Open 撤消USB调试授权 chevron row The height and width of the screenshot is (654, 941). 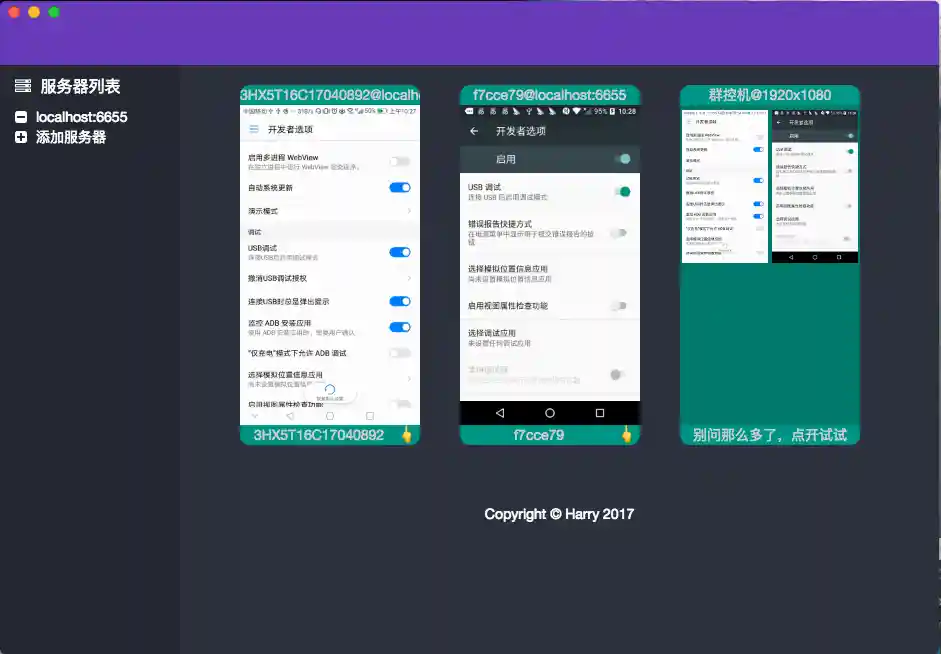(x=409, y=278)
